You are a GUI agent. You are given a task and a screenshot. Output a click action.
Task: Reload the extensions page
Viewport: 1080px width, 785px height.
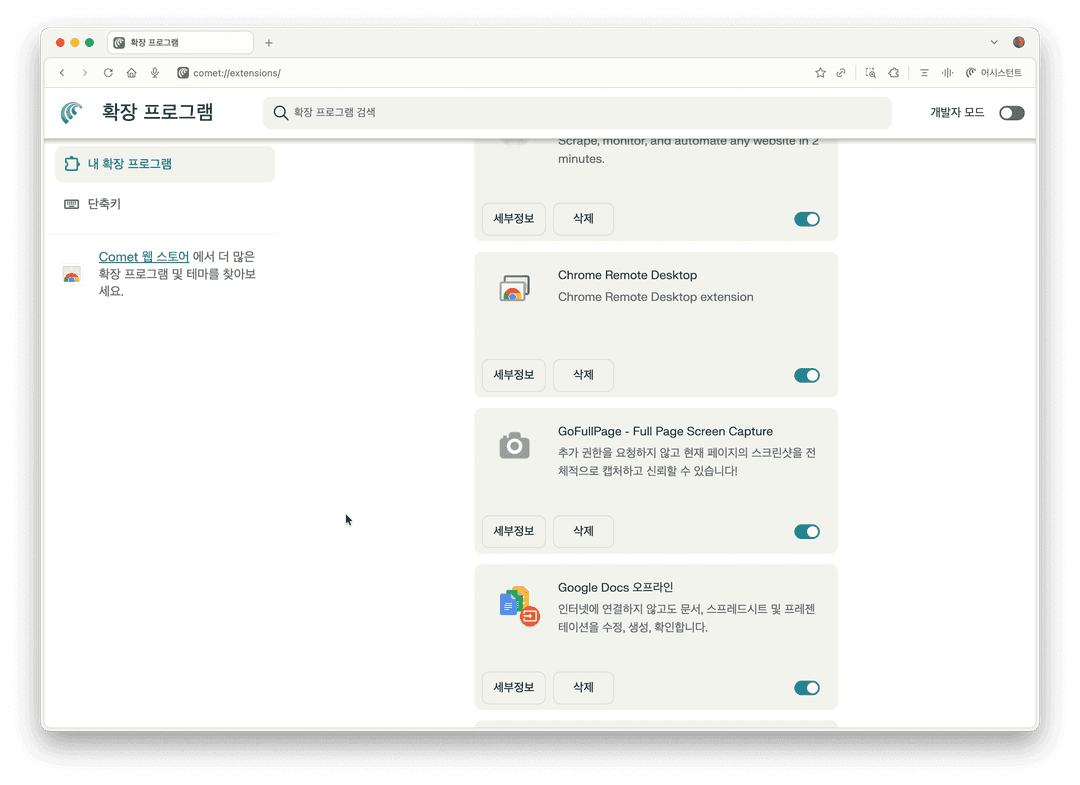pyautogui.click(x=108, y=73)
